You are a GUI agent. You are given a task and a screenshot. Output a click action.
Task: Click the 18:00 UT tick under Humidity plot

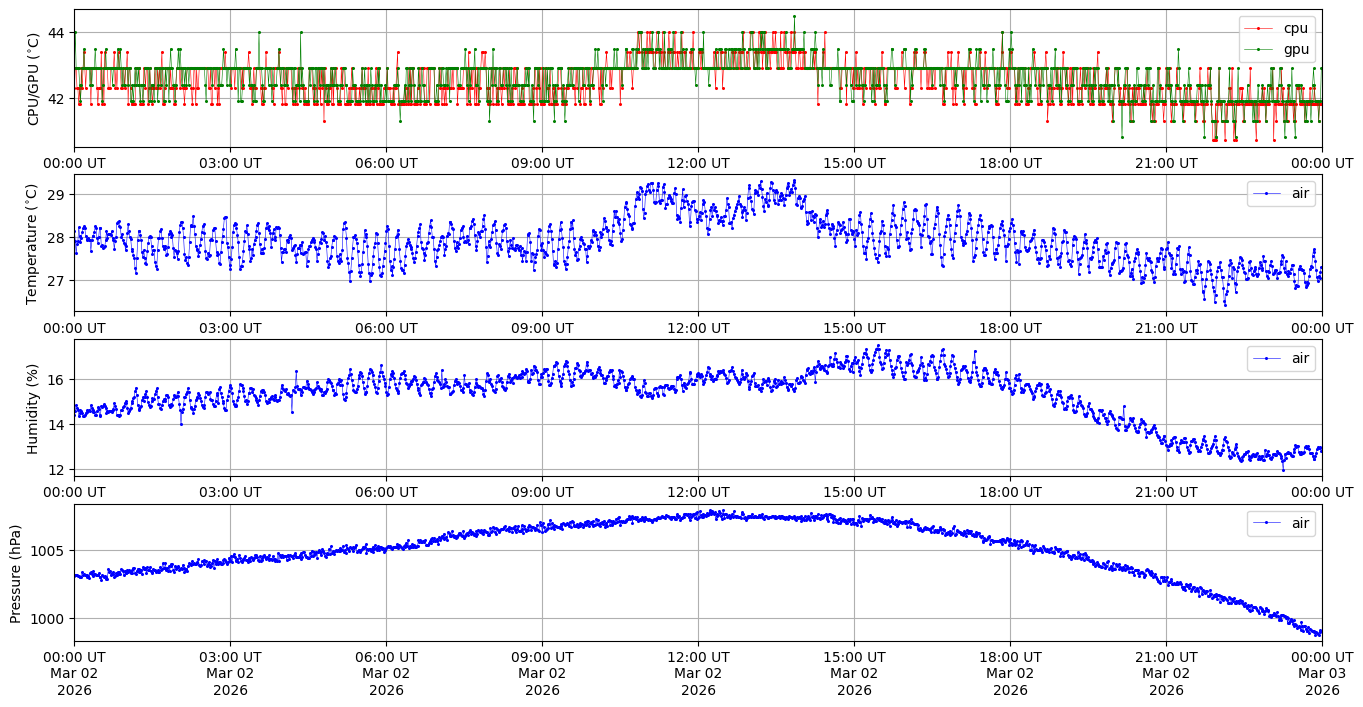1010,492
